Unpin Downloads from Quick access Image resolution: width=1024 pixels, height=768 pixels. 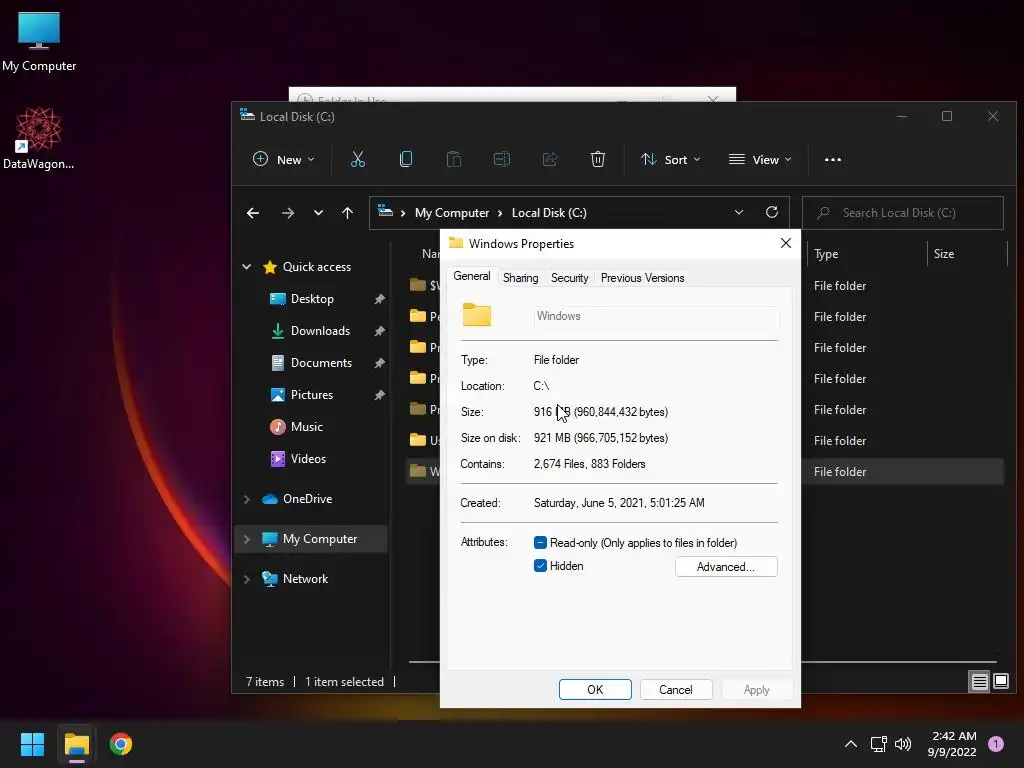pos(379,331)
